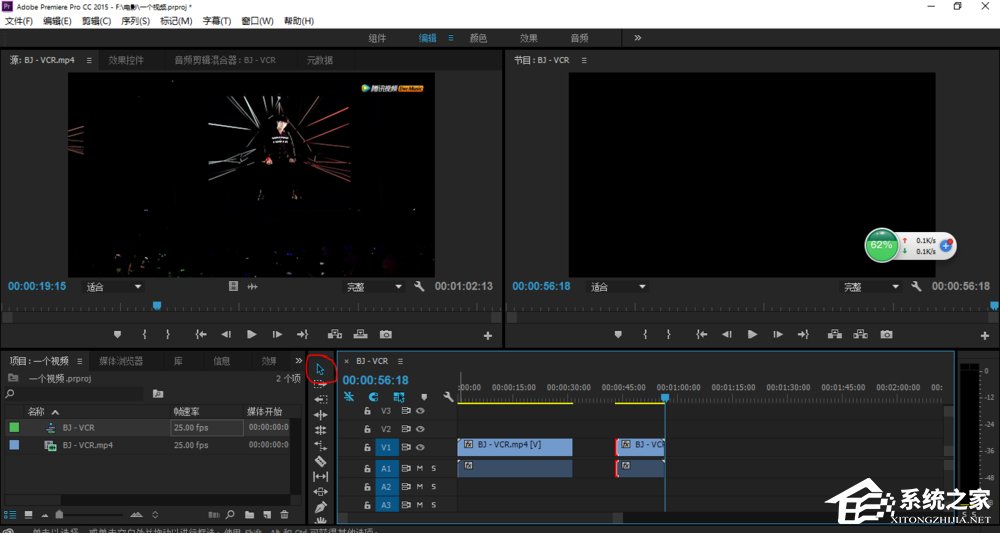Click Drag Video Only icon in source monitor
Viewport: 1000px width, 533px height.
[233, 286]
